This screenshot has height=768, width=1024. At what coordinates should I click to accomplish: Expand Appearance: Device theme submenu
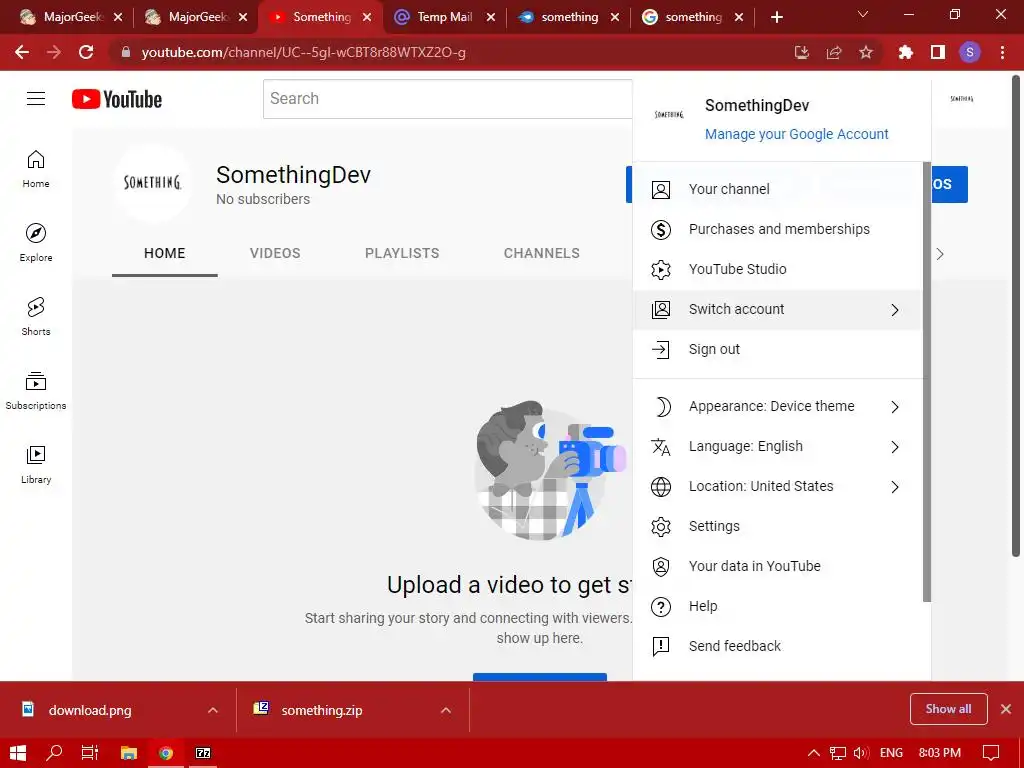coord(895,407)
